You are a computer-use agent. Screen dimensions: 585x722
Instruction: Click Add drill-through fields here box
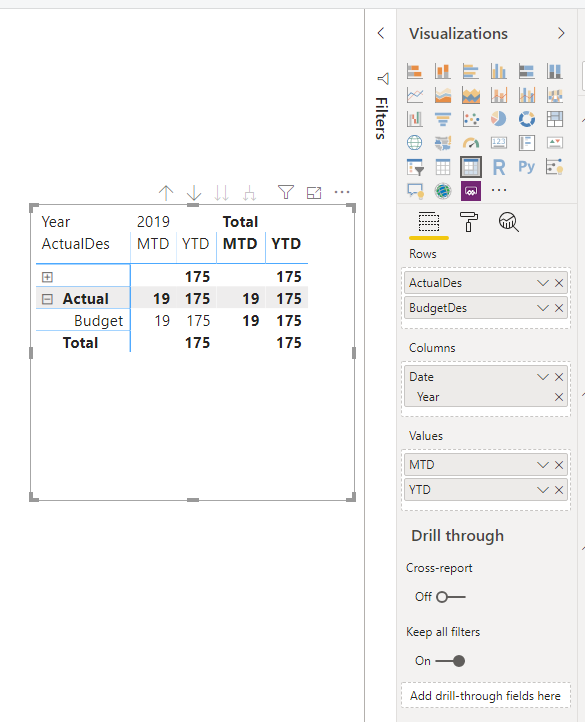(486, 695)
